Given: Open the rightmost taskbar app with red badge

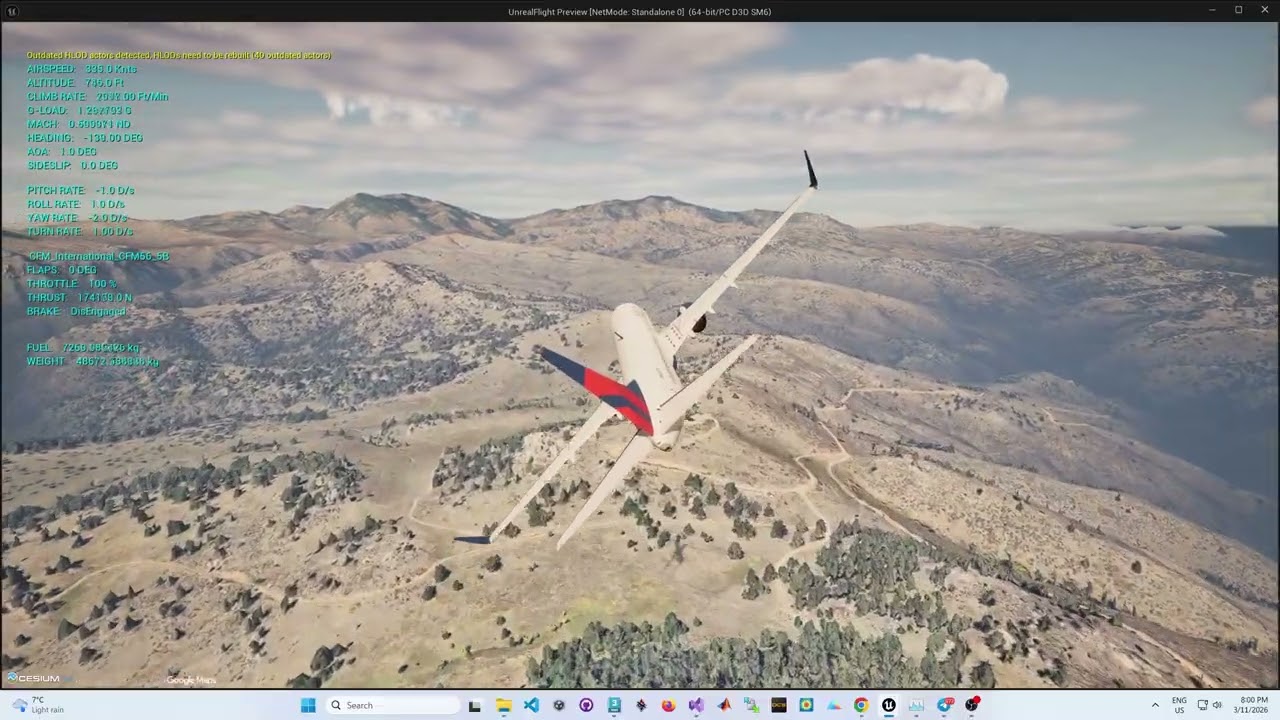Looking at the screenshot, I should tap(972, 705).
